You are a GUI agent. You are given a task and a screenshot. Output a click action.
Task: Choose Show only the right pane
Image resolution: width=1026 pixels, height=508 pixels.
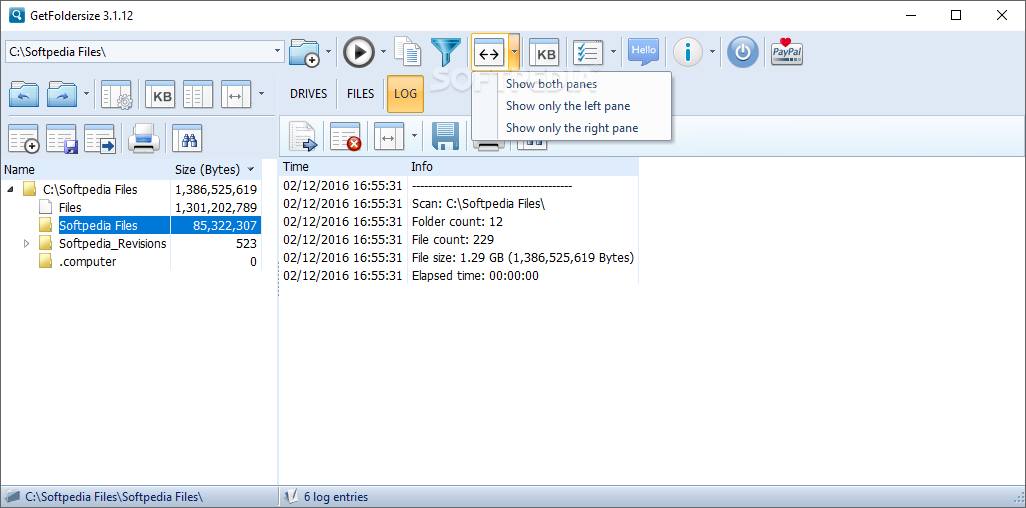tap(572, 128)
